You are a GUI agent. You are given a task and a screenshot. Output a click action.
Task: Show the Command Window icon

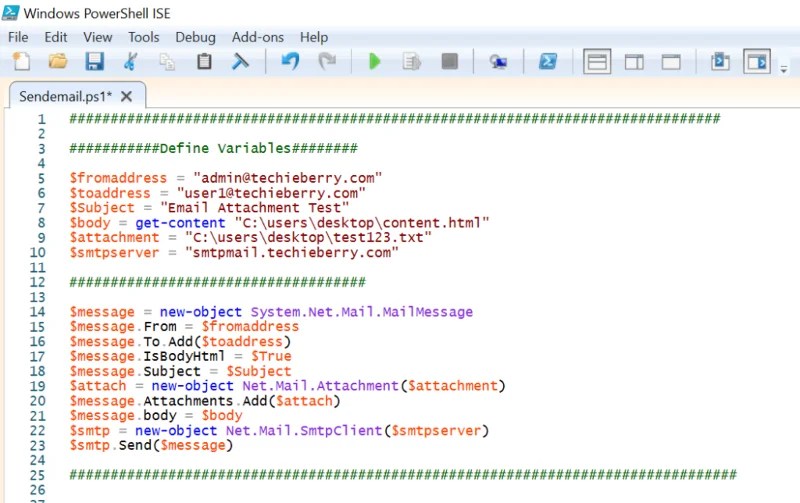point(720,62)
